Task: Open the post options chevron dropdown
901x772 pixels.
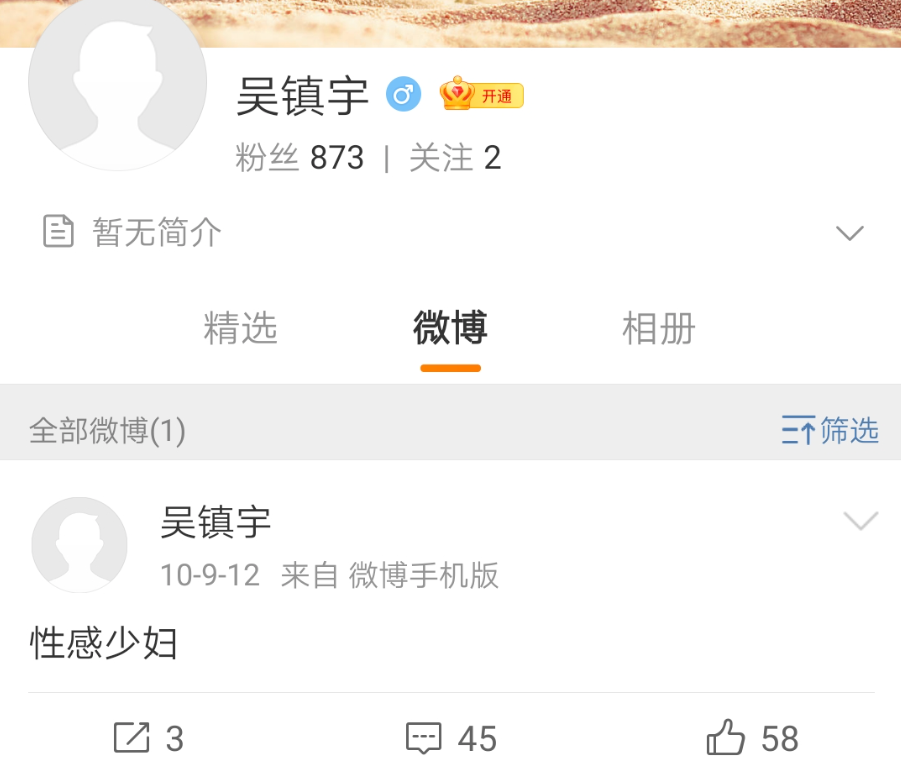Action: (x=861, y=520)
